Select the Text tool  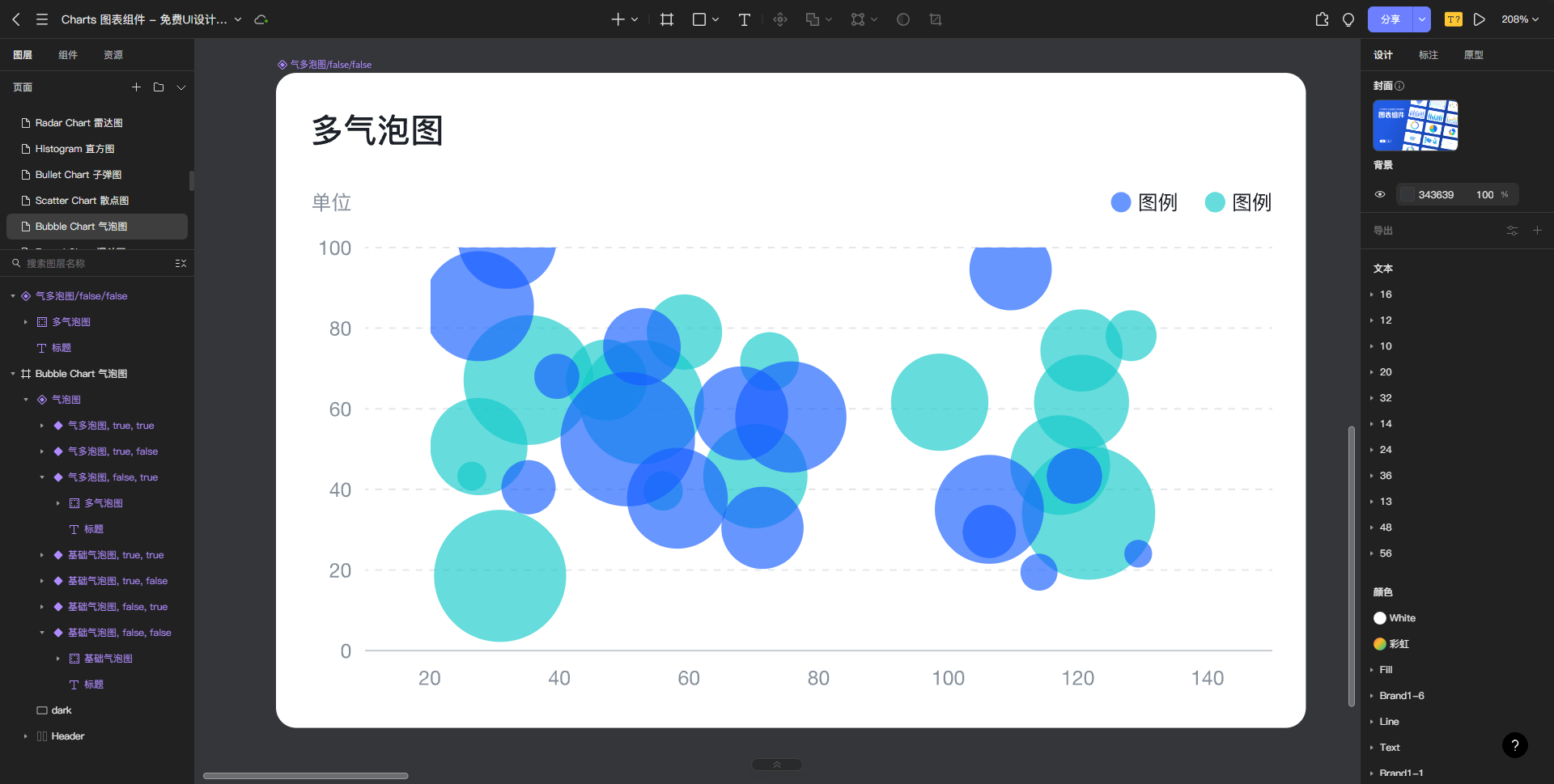745,19
